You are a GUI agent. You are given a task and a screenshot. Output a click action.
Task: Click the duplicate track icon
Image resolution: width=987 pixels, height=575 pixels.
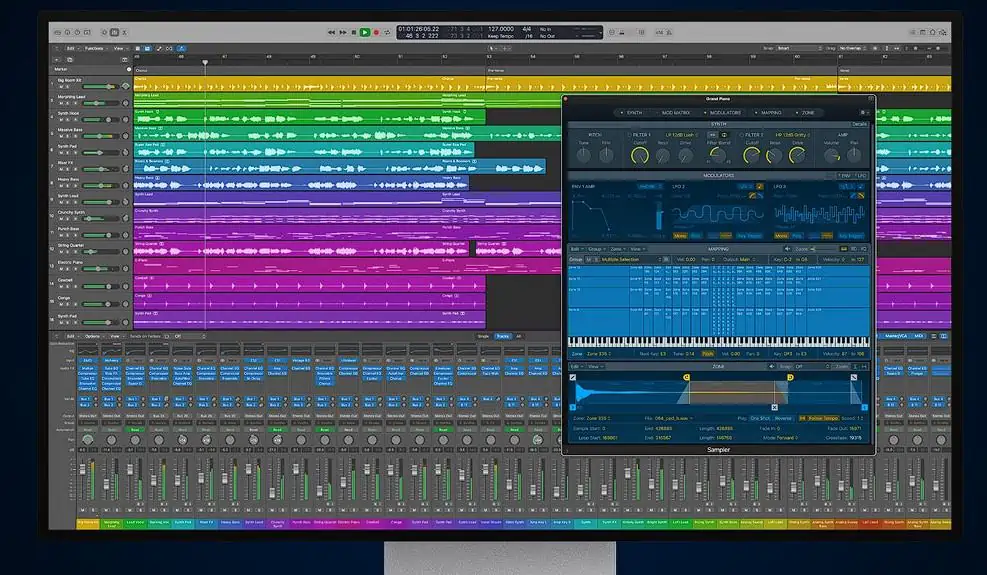pyautogui.click(x=70, y=60)
